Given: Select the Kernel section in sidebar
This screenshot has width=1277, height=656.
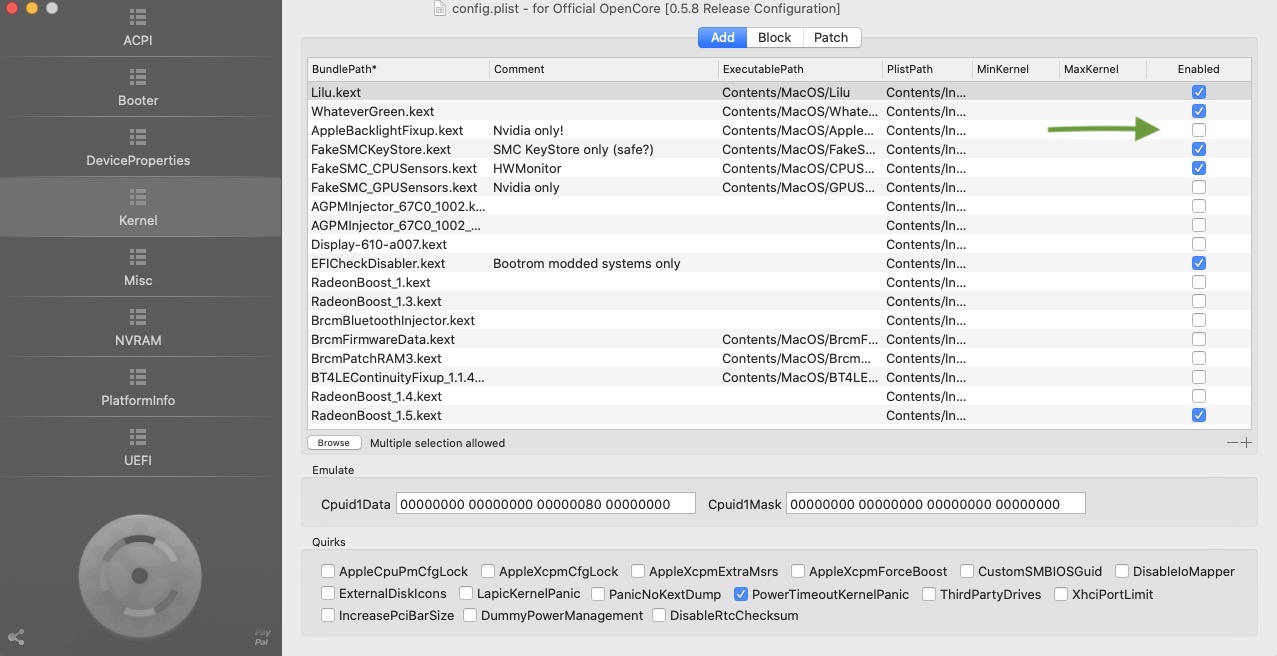Looking at the screenshot, I should click(x=138, y=208).
